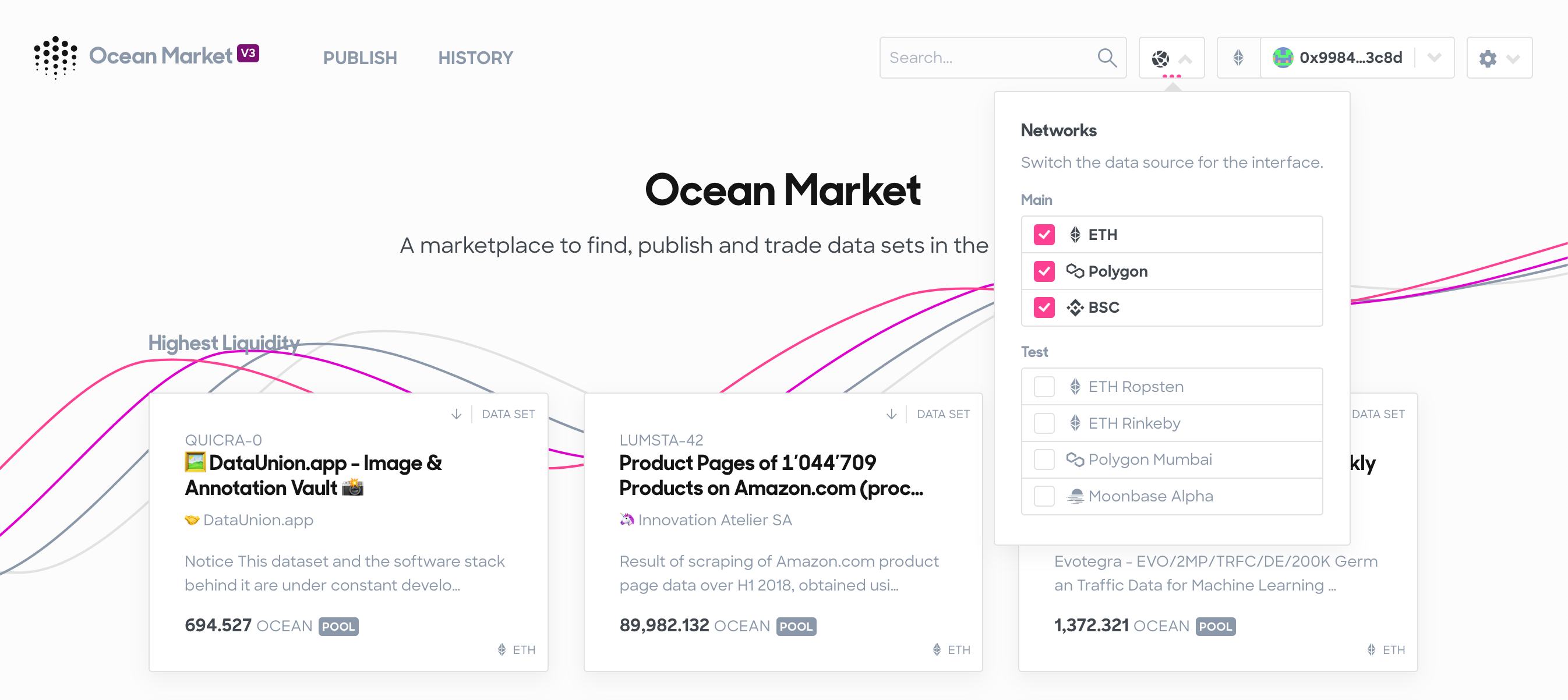Uncheck the Polygon network checkbox

tap(1044, 271)
